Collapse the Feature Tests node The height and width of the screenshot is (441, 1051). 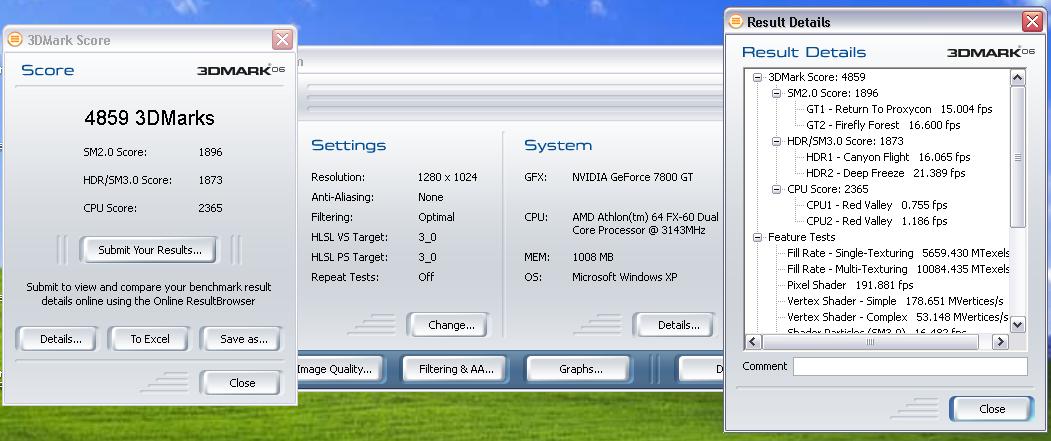coord(758,237)
